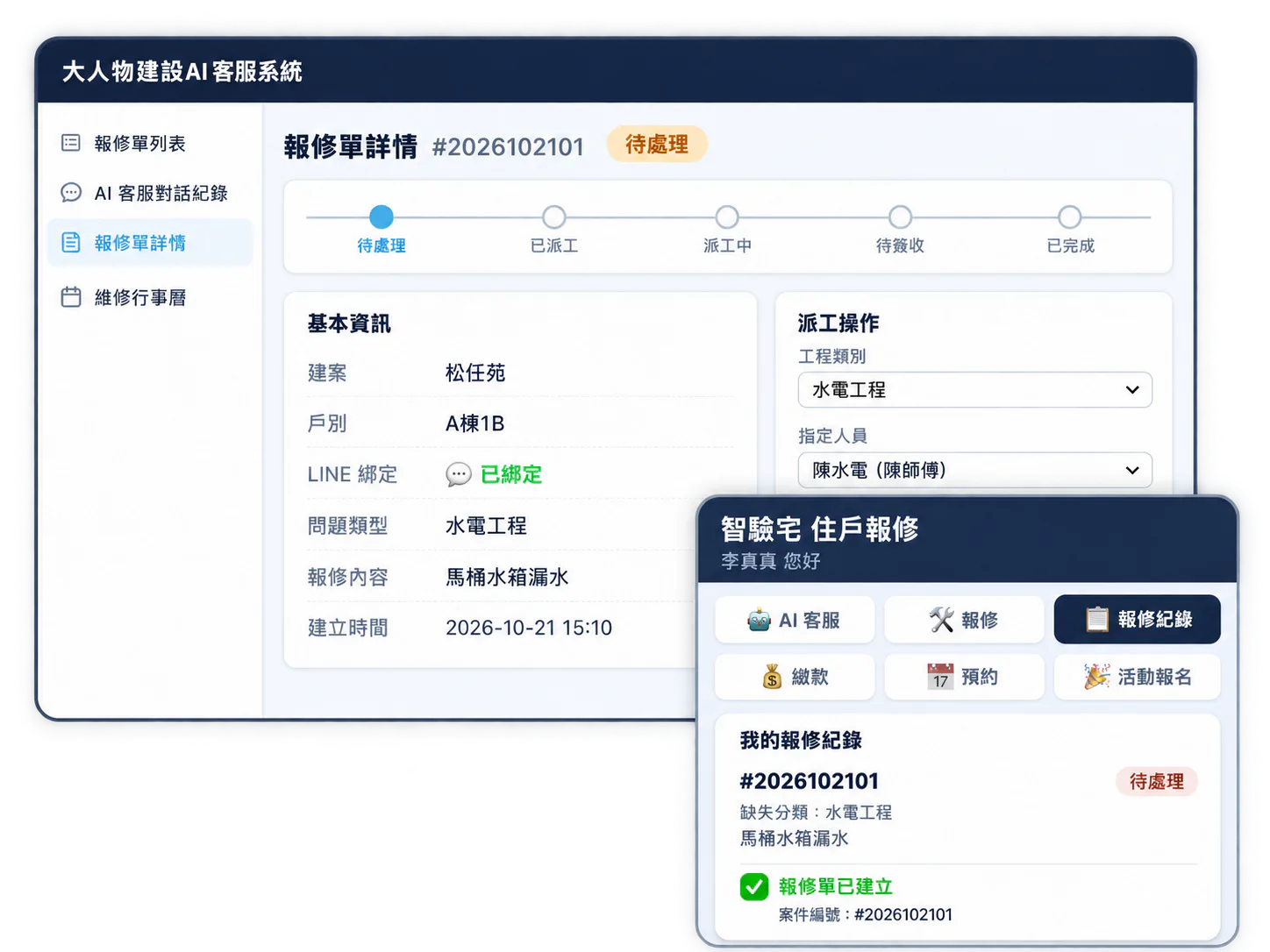Open the AI 客服 tab in resident app
Screen dimensions: 1270x952
point(795,620)
